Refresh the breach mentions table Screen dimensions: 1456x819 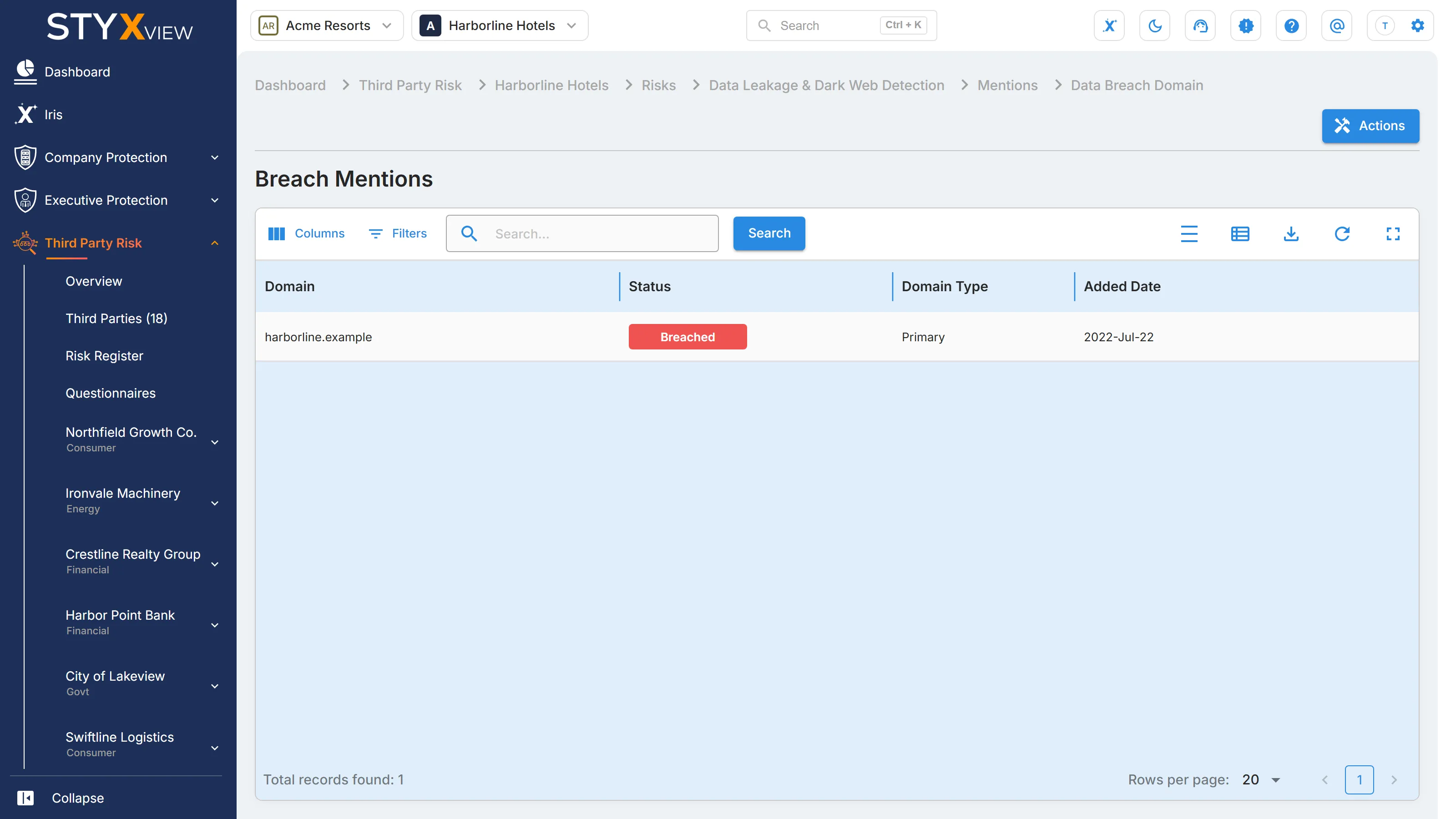click(1342, 233)
